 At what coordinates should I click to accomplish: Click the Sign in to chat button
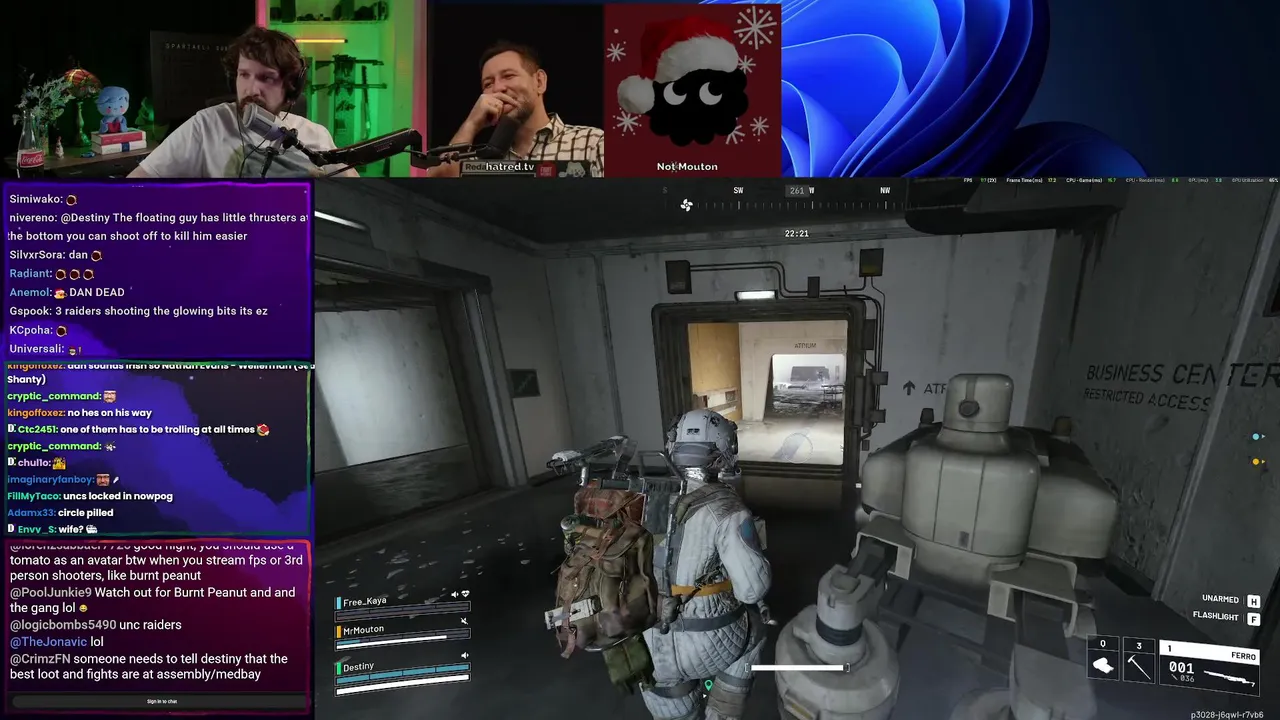[162, 701]
